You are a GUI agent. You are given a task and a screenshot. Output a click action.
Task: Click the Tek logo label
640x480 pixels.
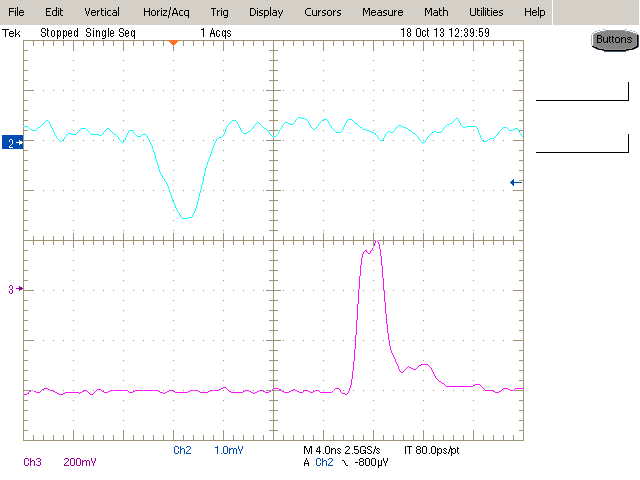[11, 33]
